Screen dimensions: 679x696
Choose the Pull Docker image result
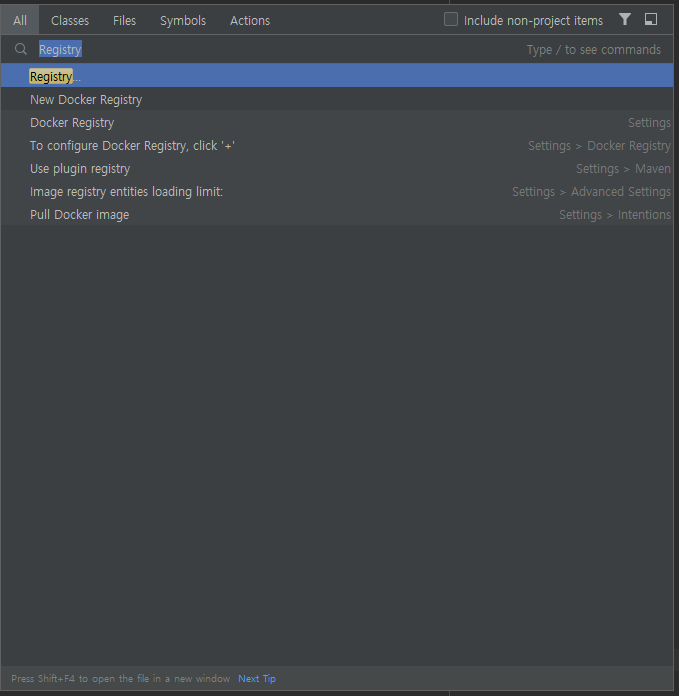(x=337, y=214)
